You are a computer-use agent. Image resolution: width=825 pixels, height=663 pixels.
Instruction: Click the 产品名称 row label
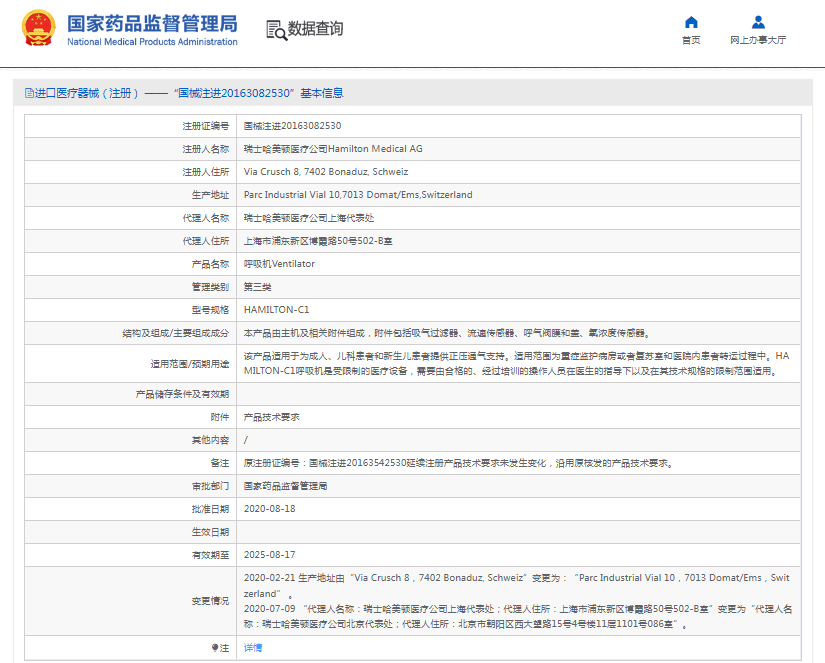210,264
